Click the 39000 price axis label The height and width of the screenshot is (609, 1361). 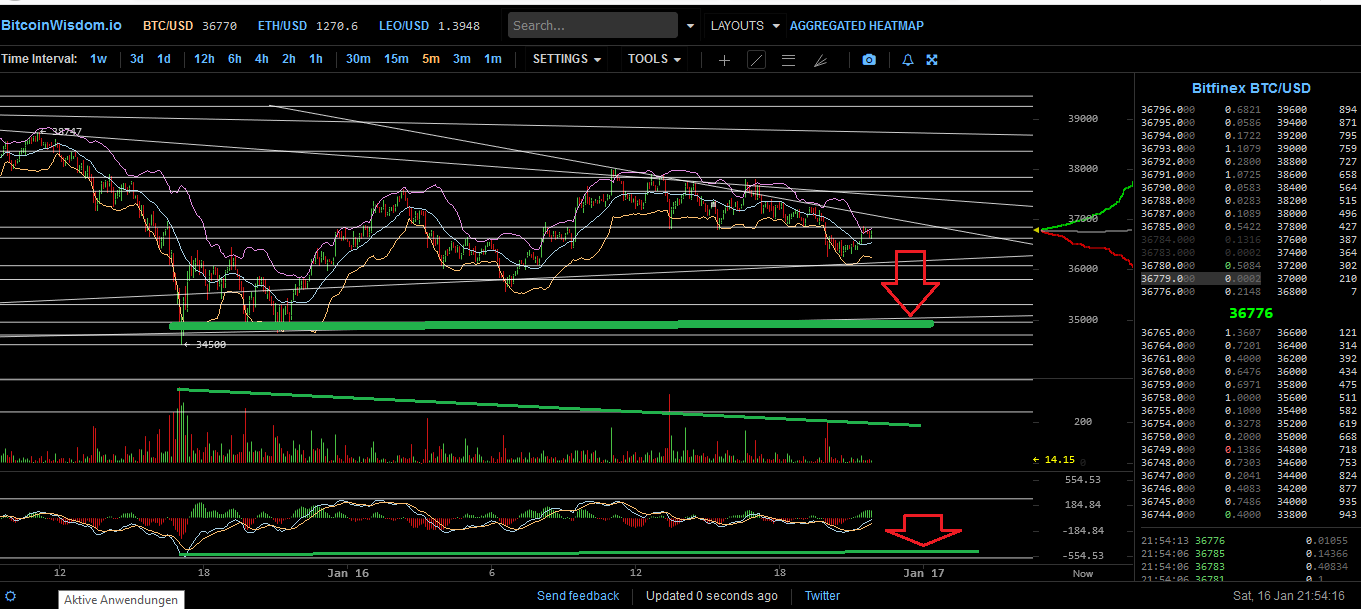pos(1083,118)
